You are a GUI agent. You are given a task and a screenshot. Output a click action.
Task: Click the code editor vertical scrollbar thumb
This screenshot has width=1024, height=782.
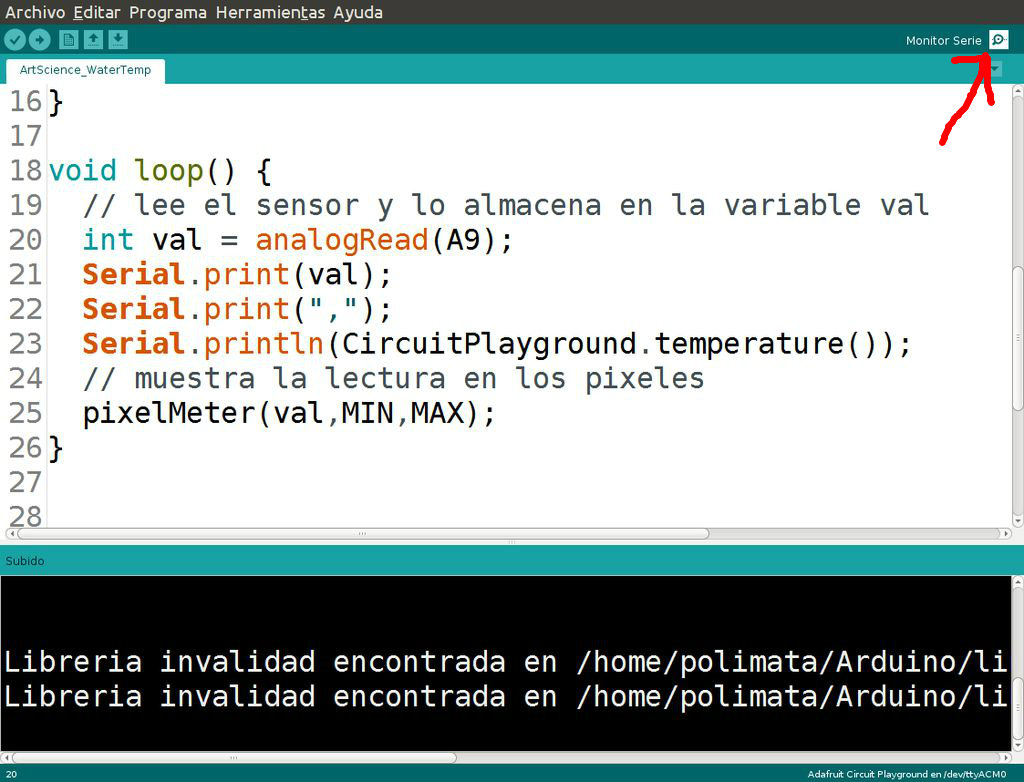pyautogui.click(x=1017, y=338)
